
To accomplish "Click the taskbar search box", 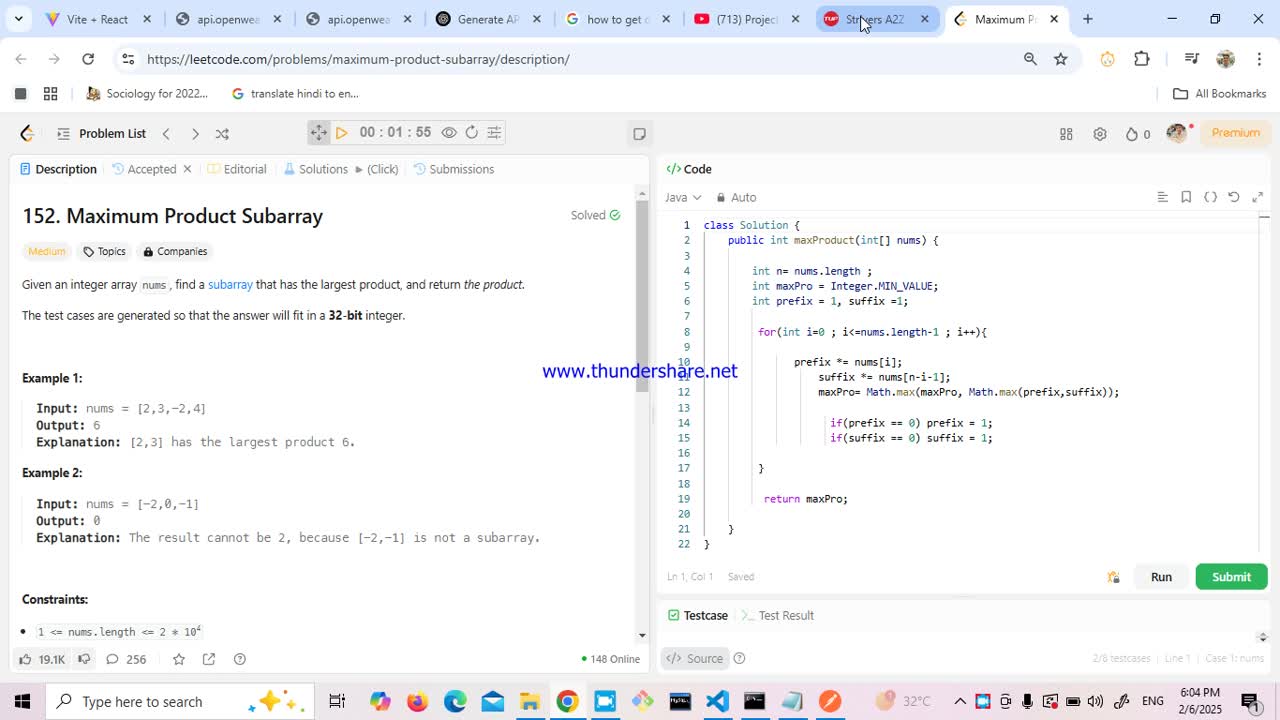I will tap(180, 701).
